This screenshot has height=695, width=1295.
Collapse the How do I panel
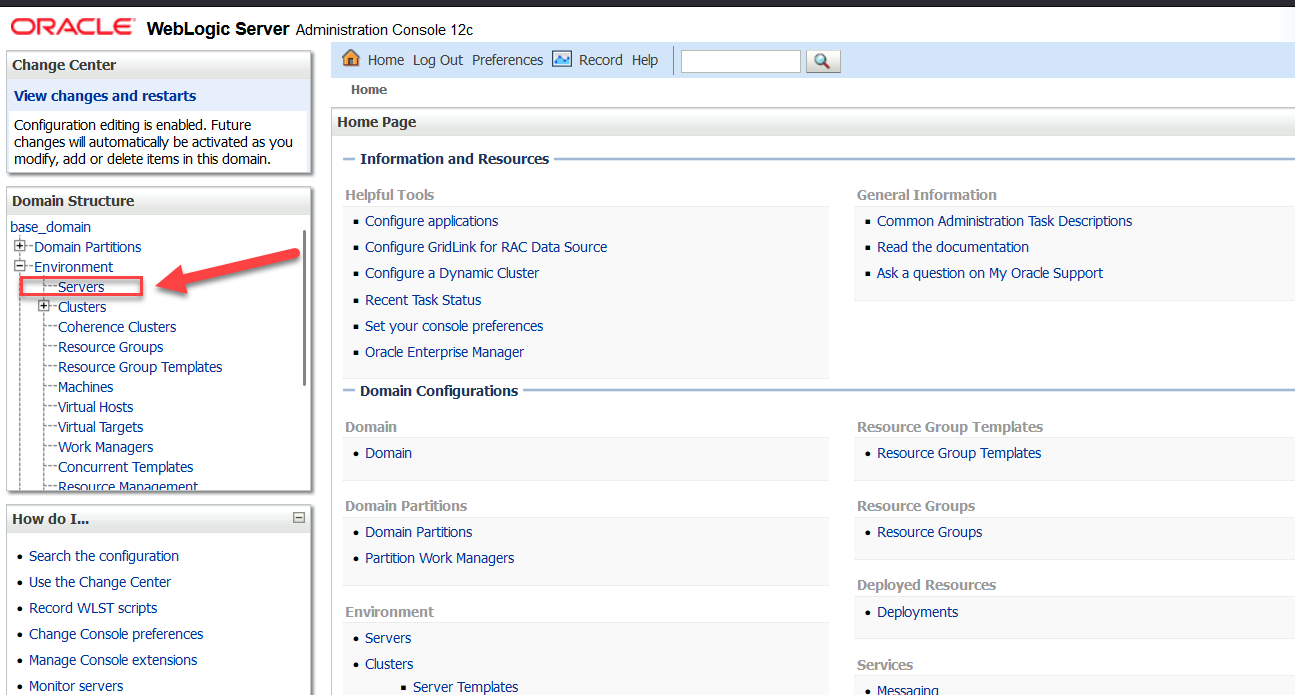pyautogui.click(x=298, y=518)
